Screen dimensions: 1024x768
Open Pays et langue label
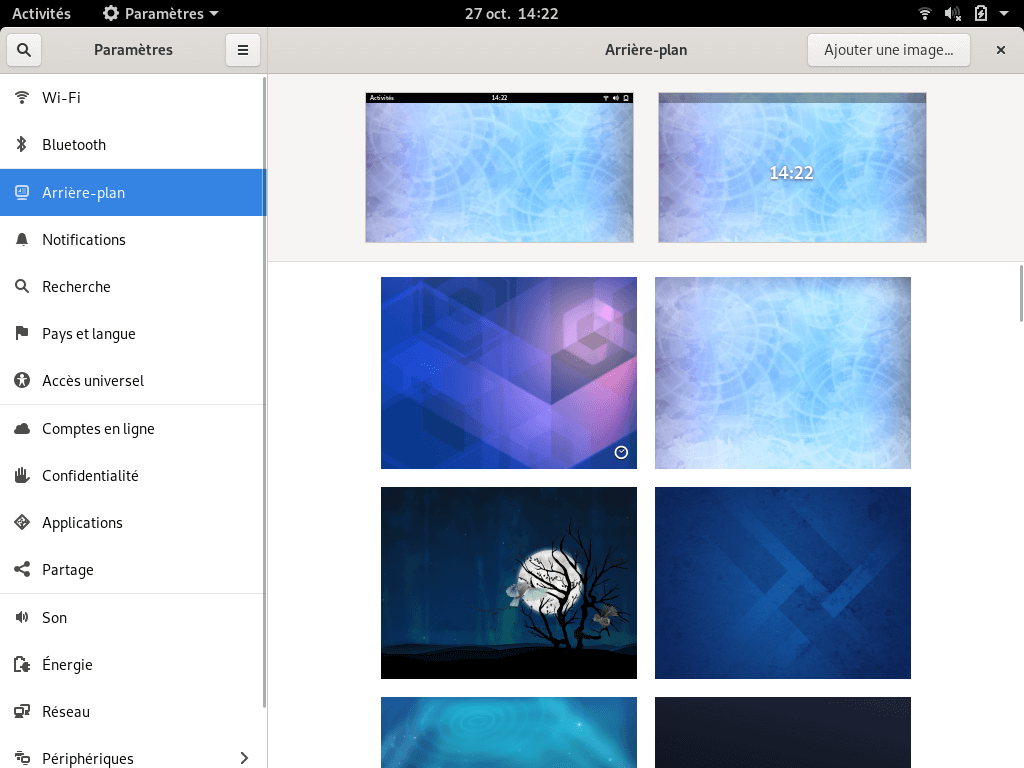(89, 334)
